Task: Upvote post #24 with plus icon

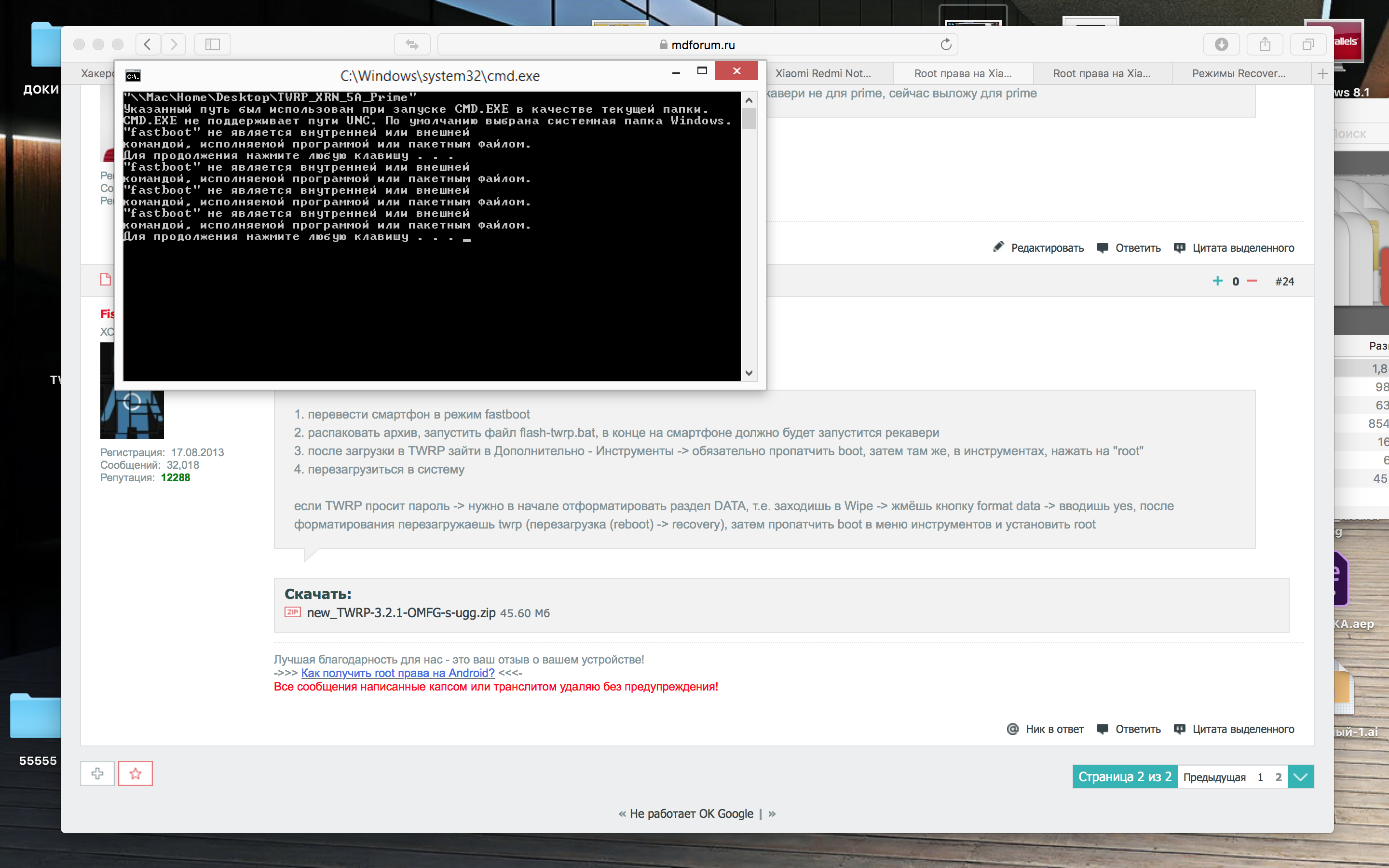Action: click(x=1217, y=281)
